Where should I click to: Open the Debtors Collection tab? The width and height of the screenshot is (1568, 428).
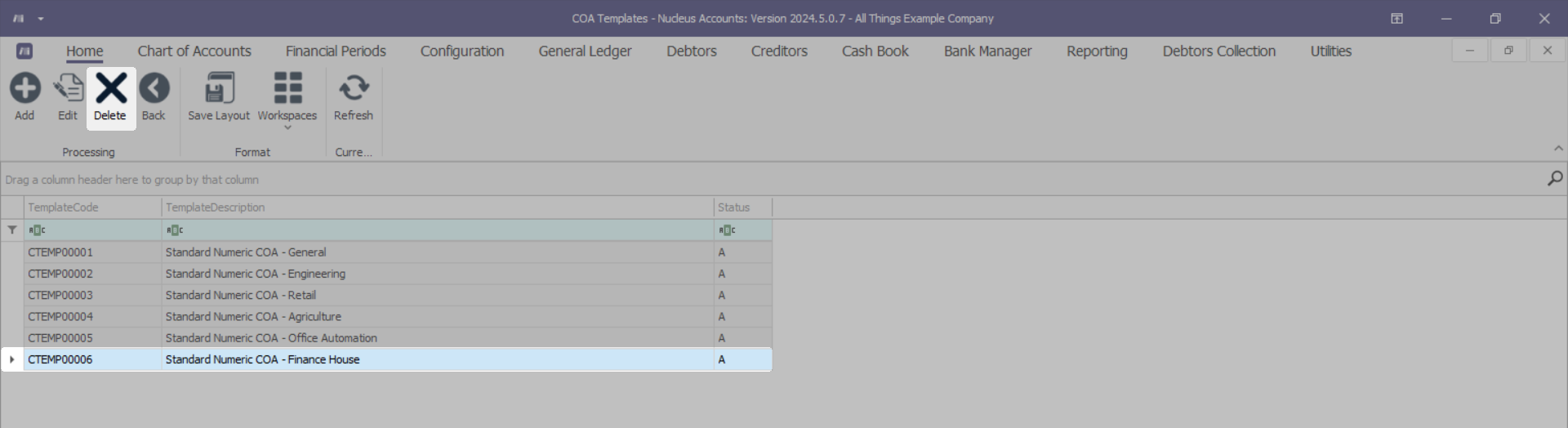1218,51
